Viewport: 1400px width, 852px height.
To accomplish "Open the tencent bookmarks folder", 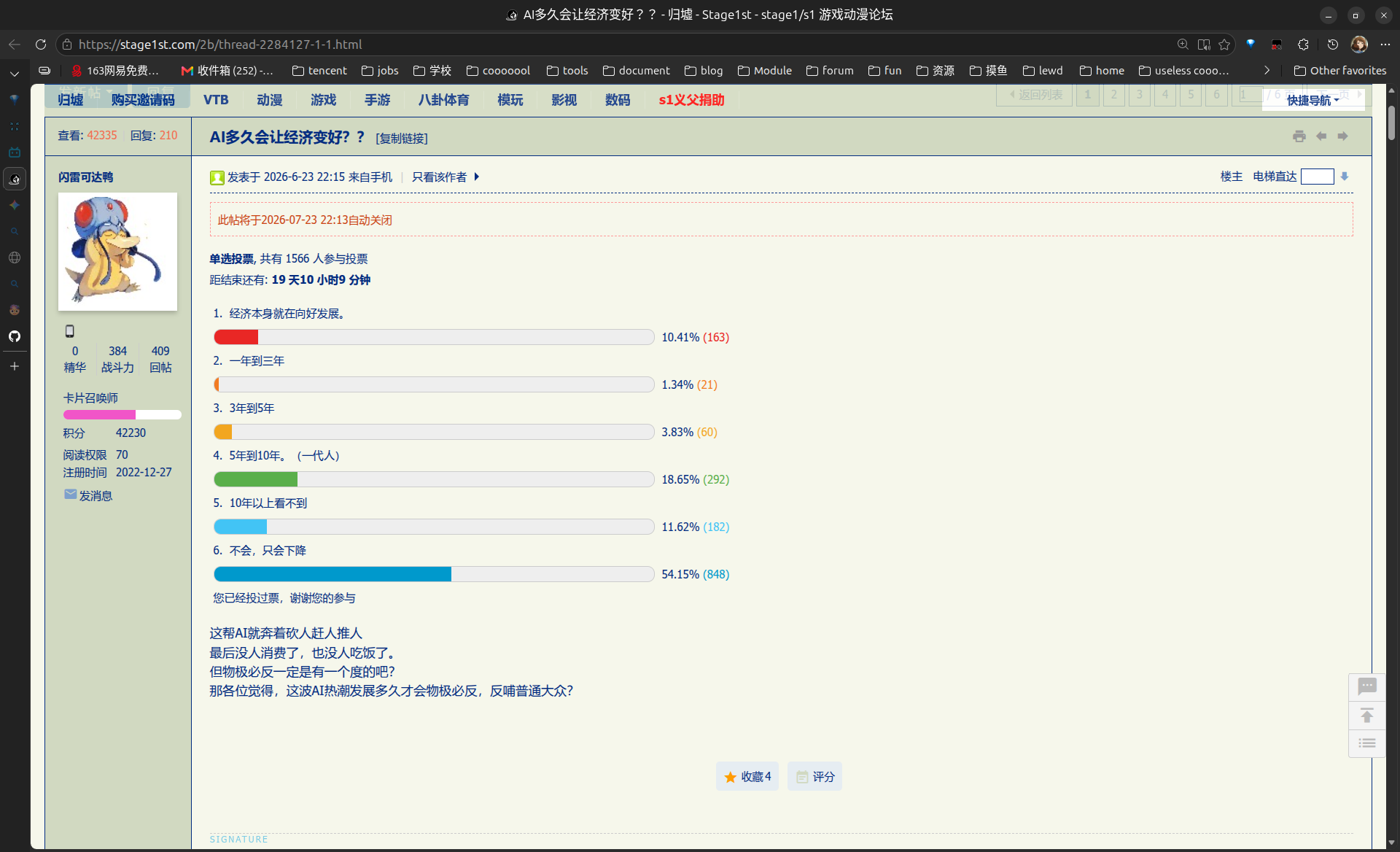I will coord(319,71).
